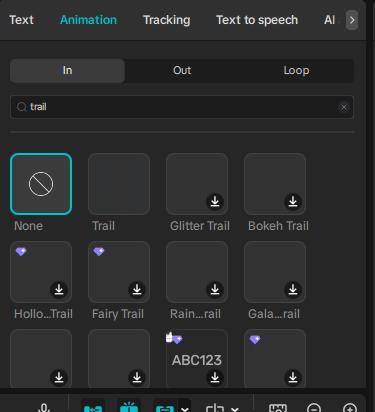Select the Fairy Trail Pro thumbnail
Viewport: 375px width, 412px height.
click(x=119, y=272)
